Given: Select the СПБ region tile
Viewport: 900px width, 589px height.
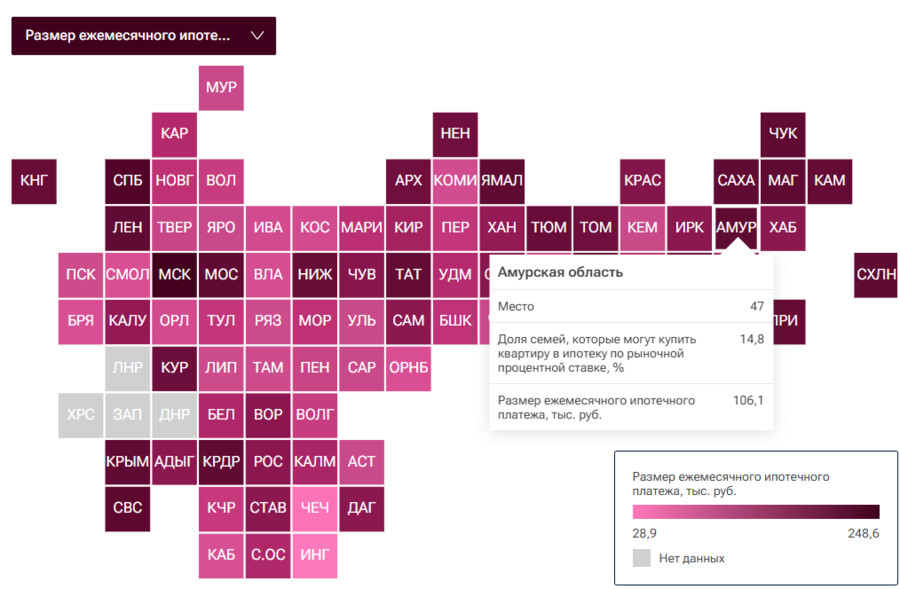Looking at the screenshot, I should click(x=127, y=181).
